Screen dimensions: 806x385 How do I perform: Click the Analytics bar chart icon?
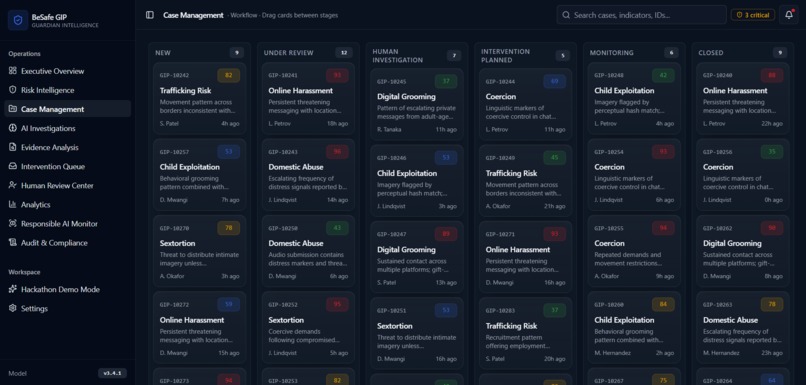(x=13, y=204)
